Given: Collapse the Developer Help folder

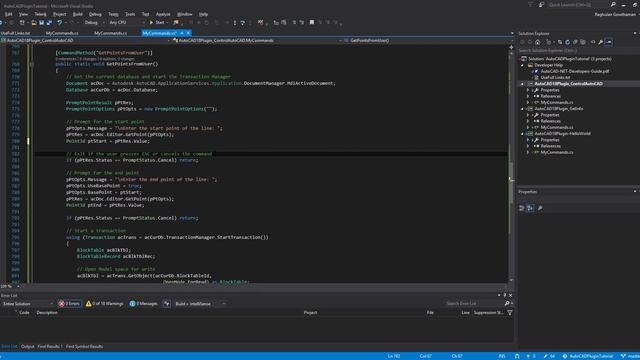Looking at the screenshot, I should coord(522,65).
